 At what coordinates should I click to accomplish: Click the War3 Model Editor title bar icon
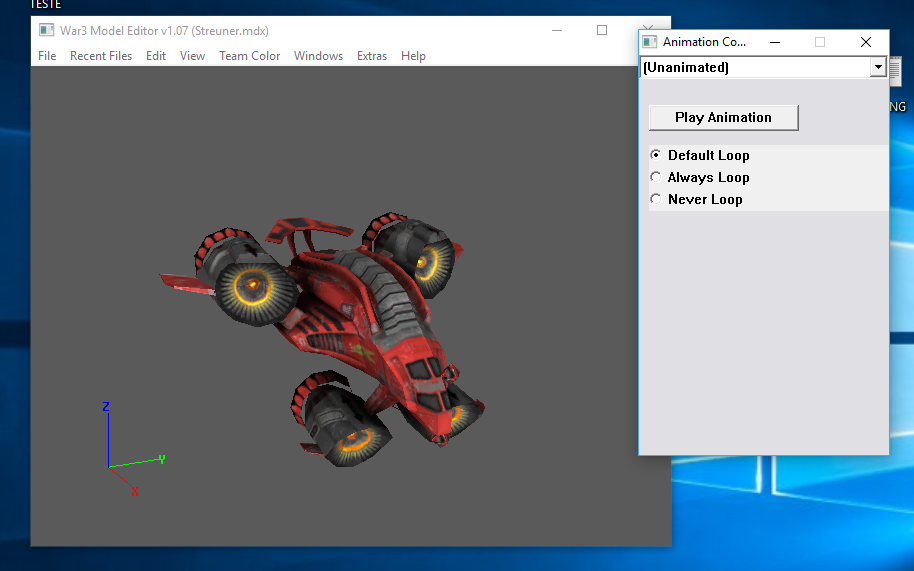pyautogui.click(x=46, y=30)
